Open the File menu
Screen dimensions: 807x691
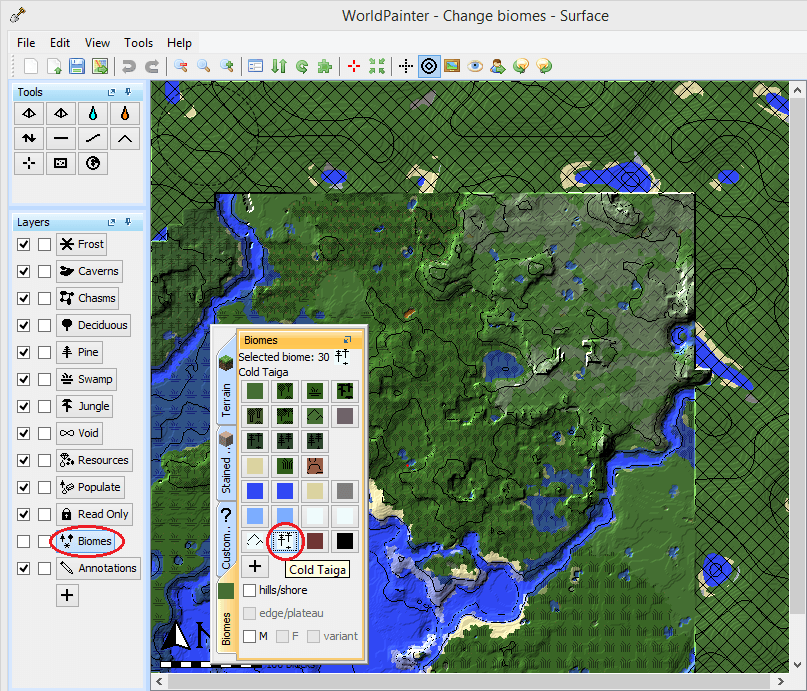tap(26, 43)
